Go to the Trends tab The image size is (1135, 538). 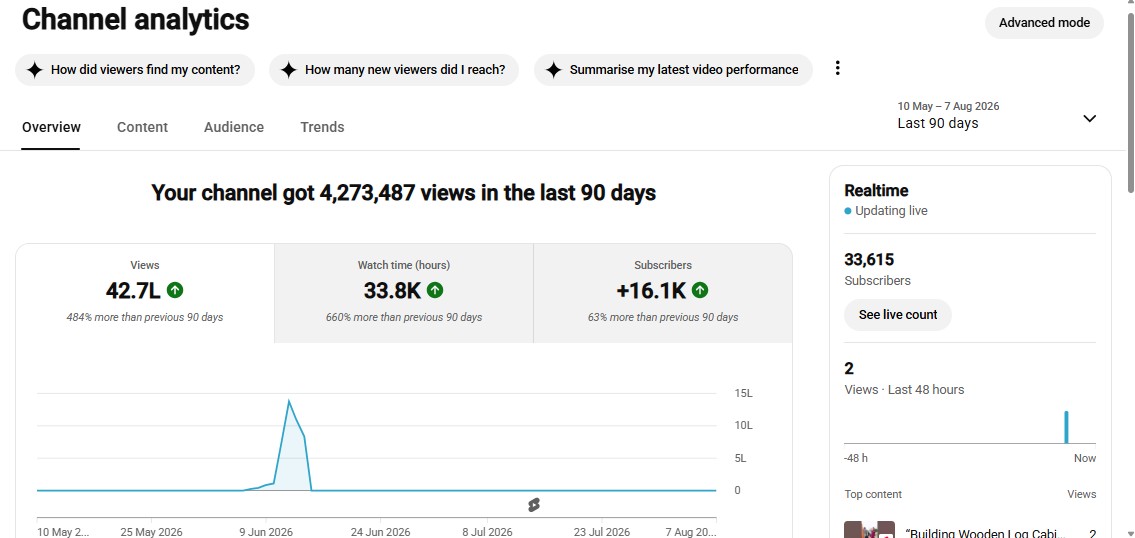[322, 127]
